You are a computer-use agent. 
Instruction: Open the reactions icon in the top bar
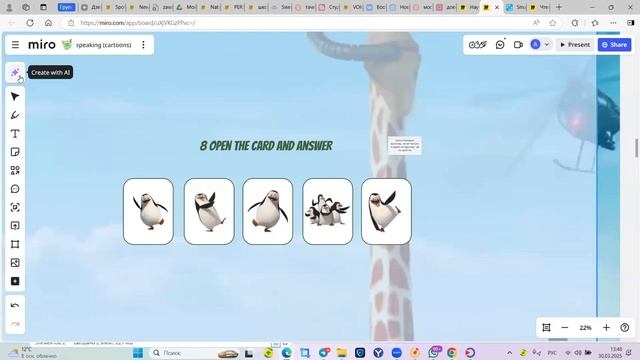500,44
